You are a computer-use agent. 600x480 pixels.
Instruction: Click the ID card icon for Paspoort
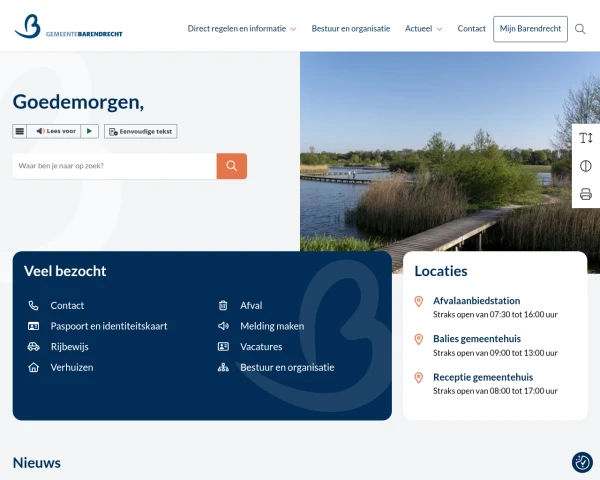tap(33, 326)
